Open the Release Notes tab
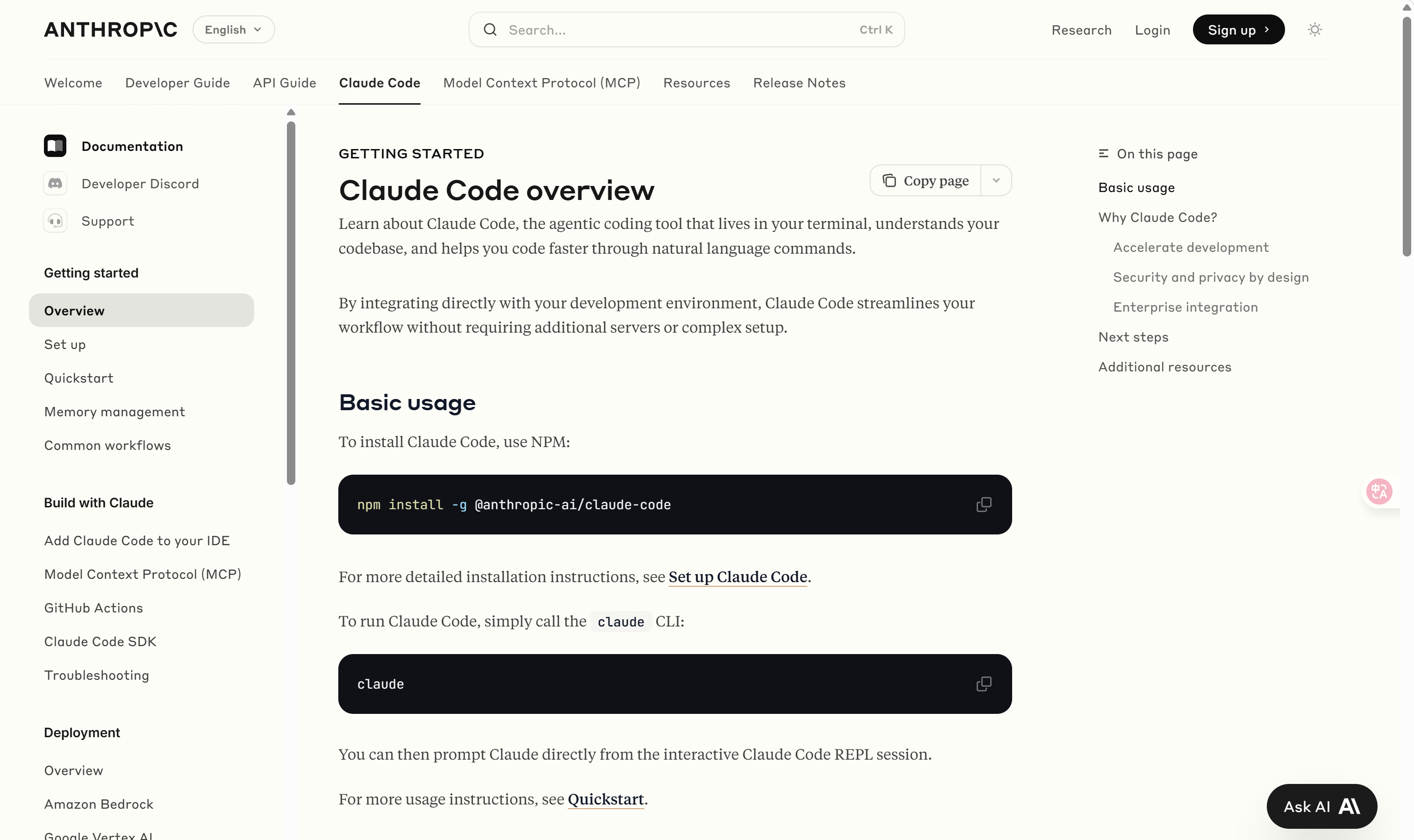The width and height of the screenshot is (1414, 840). click(799, 83)
